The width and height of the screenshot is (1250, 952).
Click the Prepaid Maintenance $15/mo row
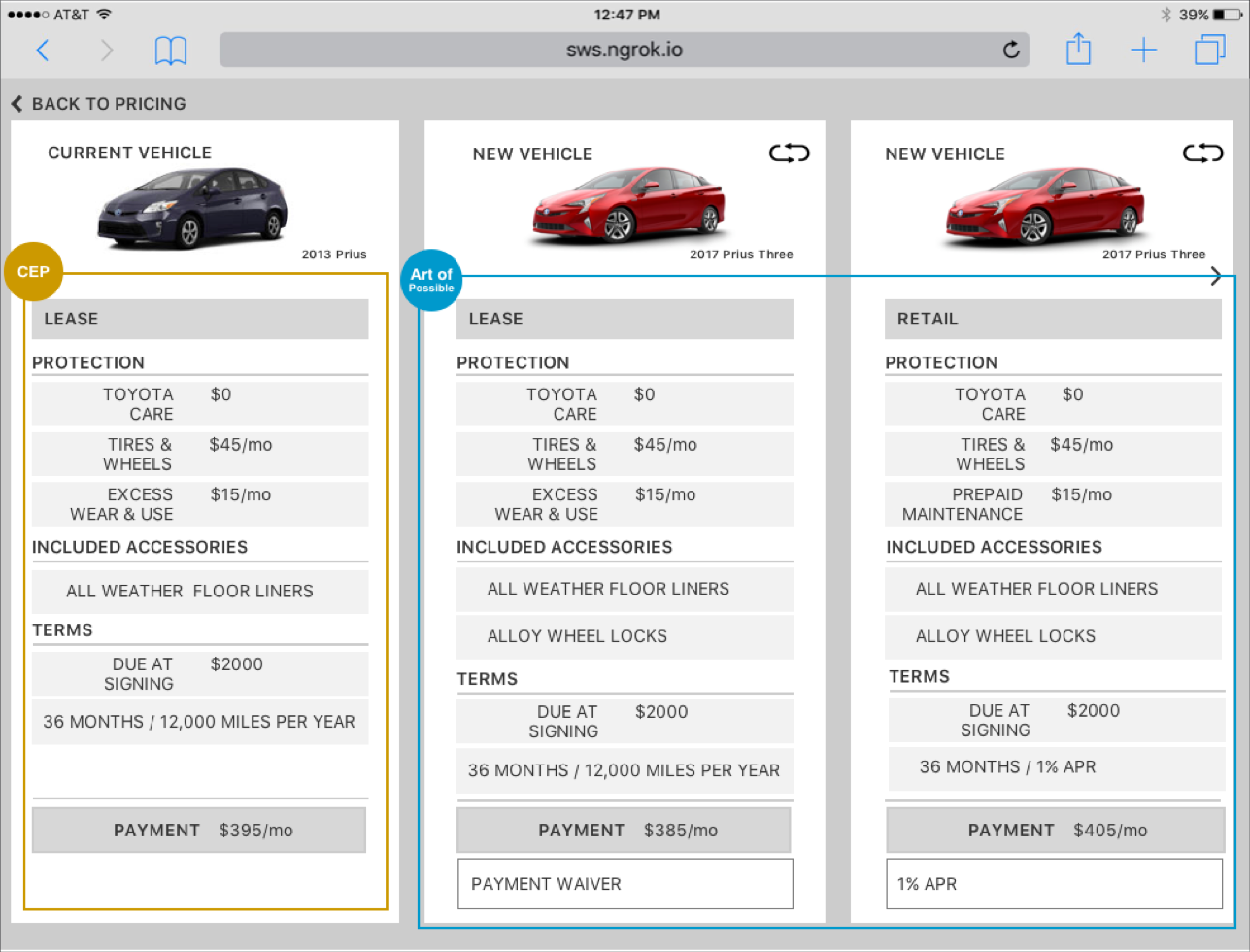[x=1053, y=504]
